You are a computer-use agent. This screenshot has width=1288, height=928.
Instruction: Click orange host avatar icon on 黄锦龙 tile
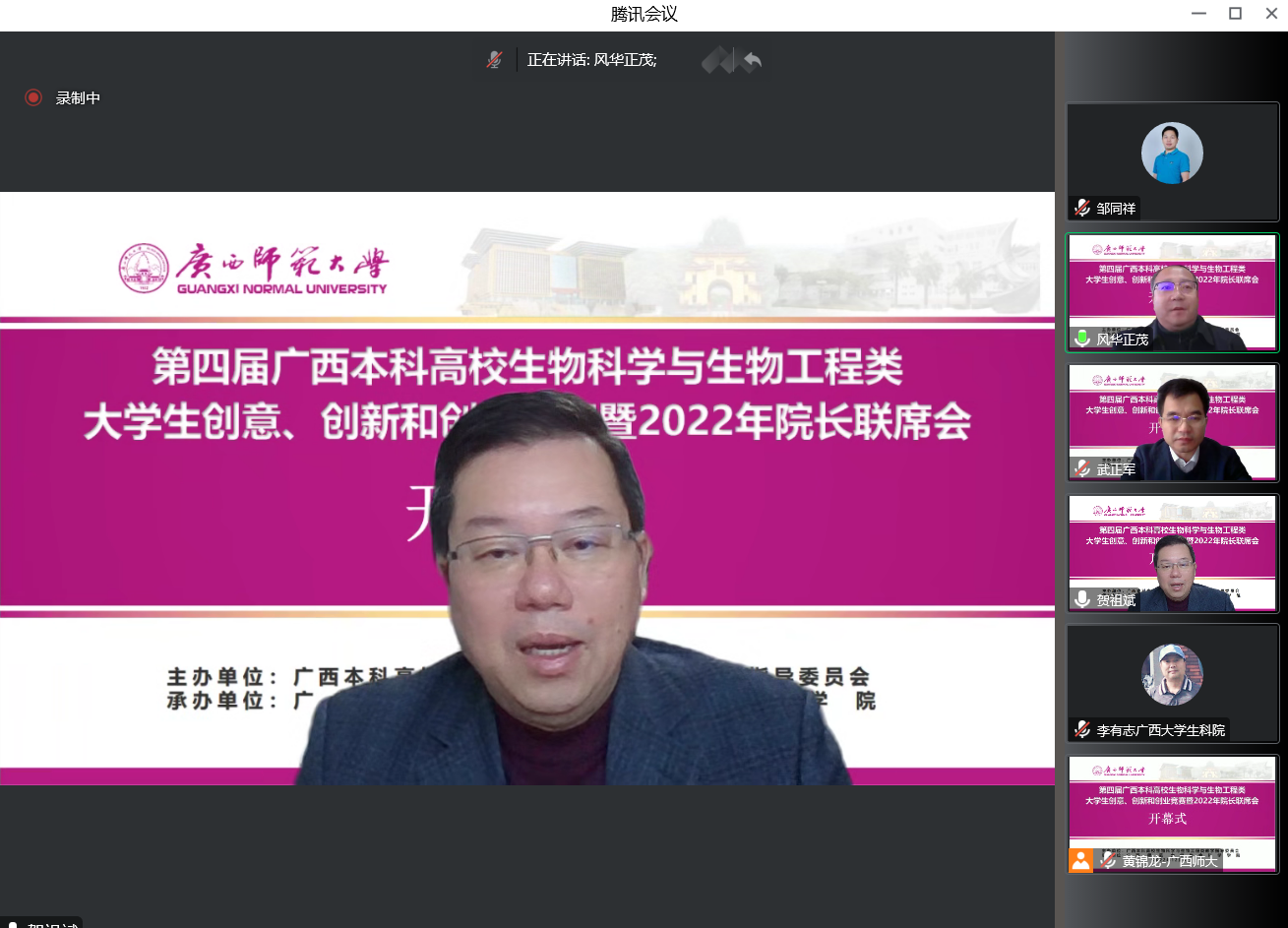point(1080,860)
